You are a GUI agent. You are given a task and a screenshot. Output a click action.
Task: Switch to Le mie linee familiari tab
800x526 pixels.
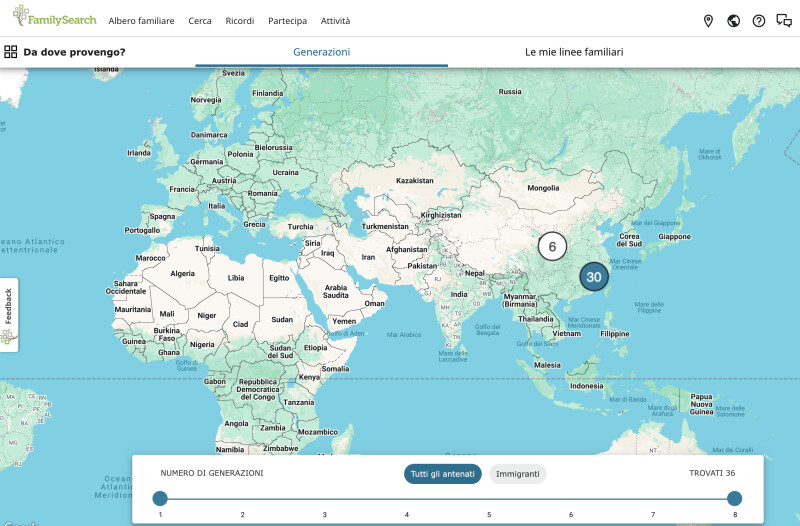point(574,52)
